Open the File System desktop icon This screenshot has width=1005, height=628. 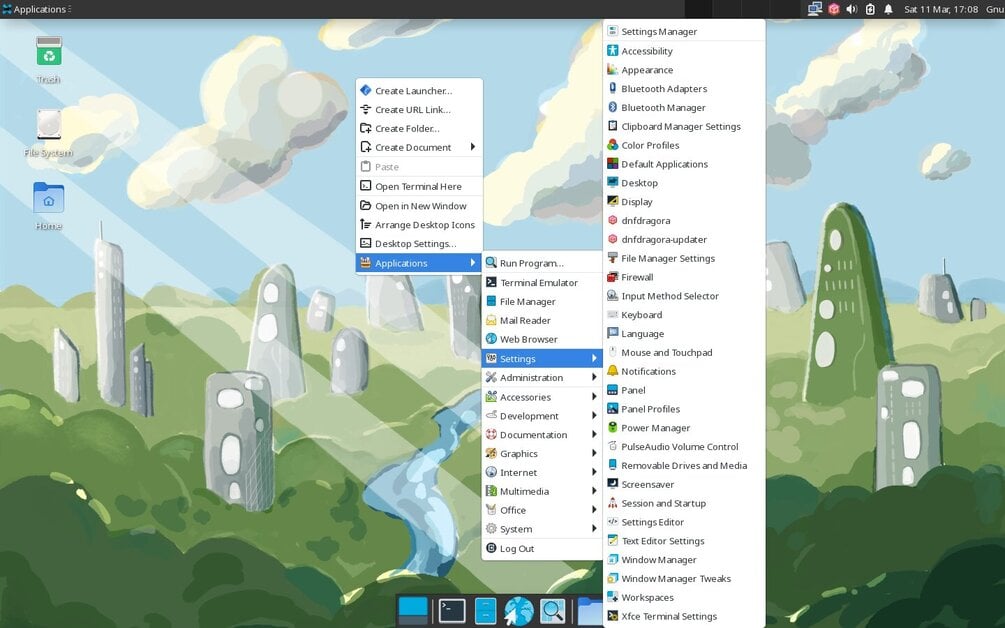[x=49, y=124]
